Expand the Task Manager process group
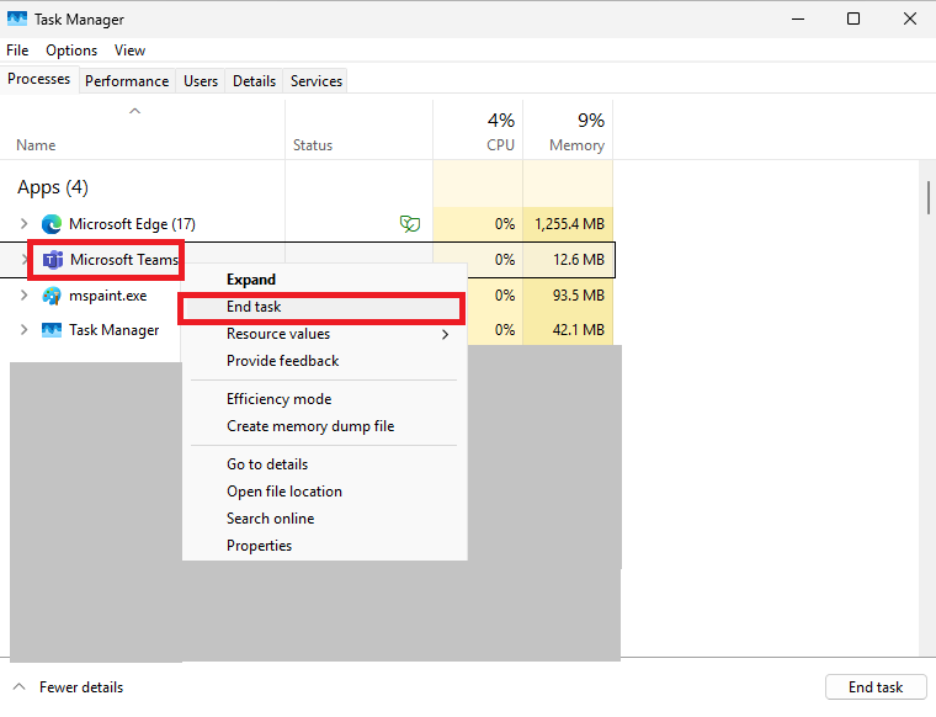This screenshot has height=717, width=936. click(23, 330)
